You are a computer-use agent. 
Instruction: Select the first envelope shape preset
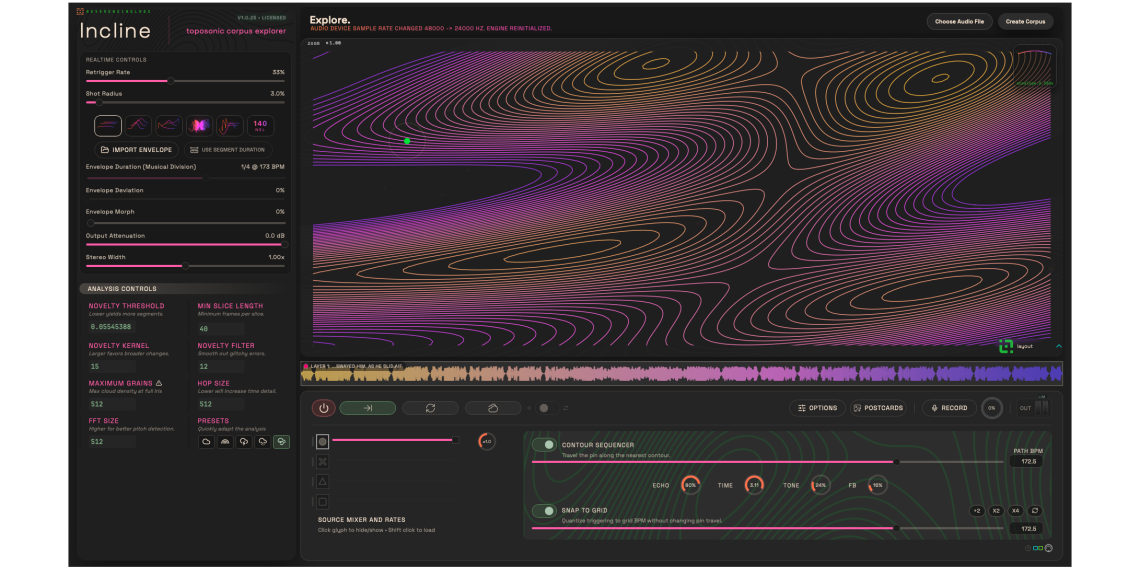(x=108, y=125)
